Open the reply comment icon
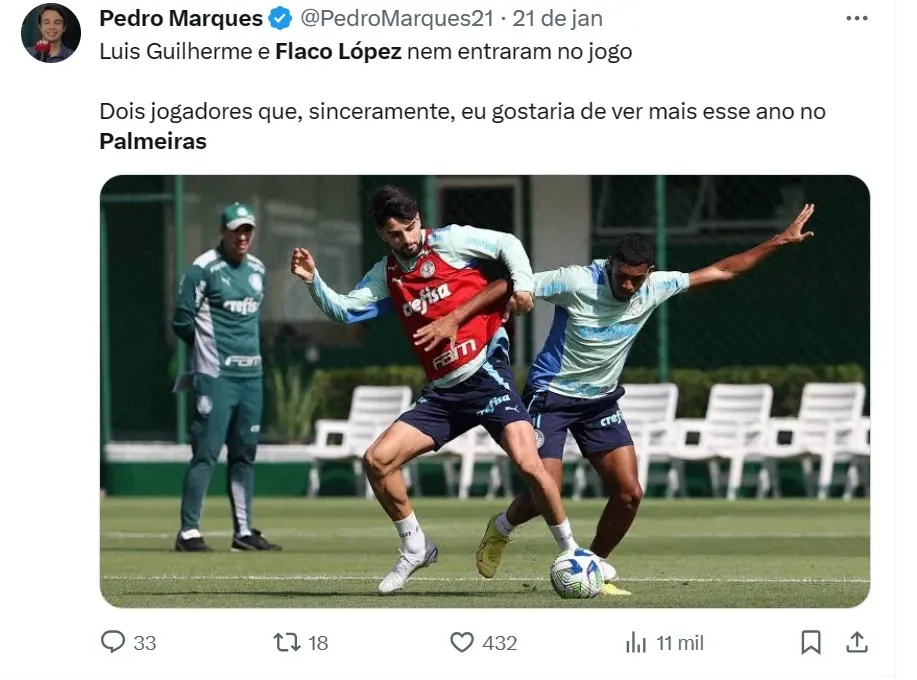This screenshot has height=680, width=917. [x=113, y=641]
